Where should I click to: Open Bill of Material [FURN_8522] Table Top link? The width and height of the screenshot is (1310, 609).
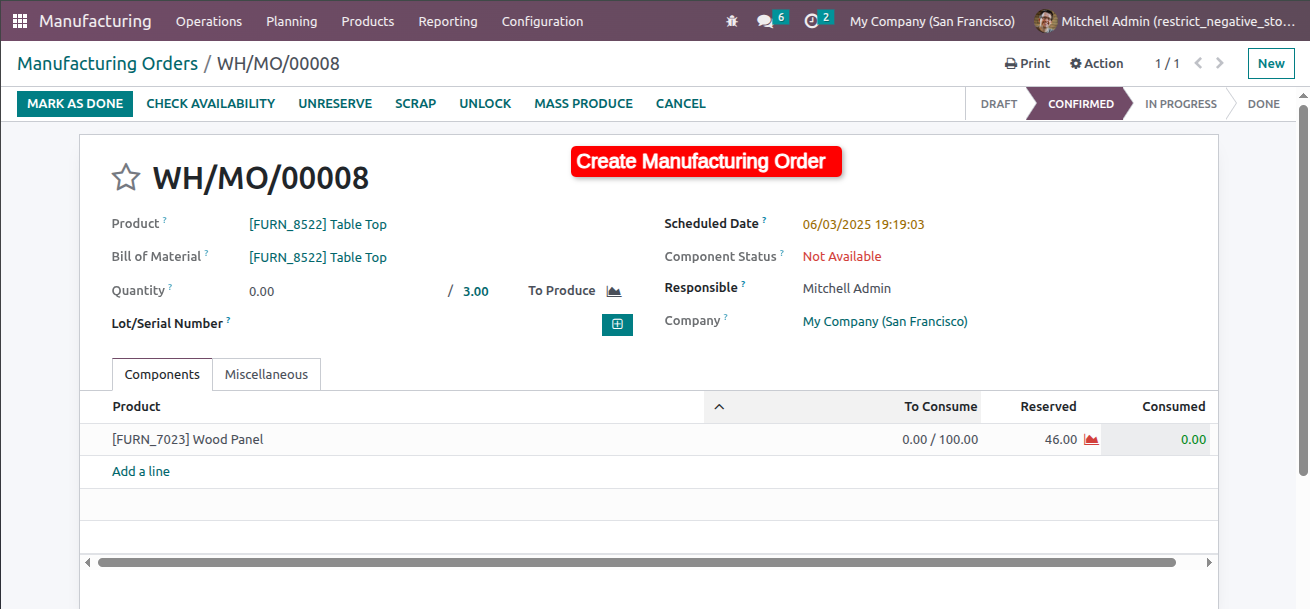(x=318, y=257)
